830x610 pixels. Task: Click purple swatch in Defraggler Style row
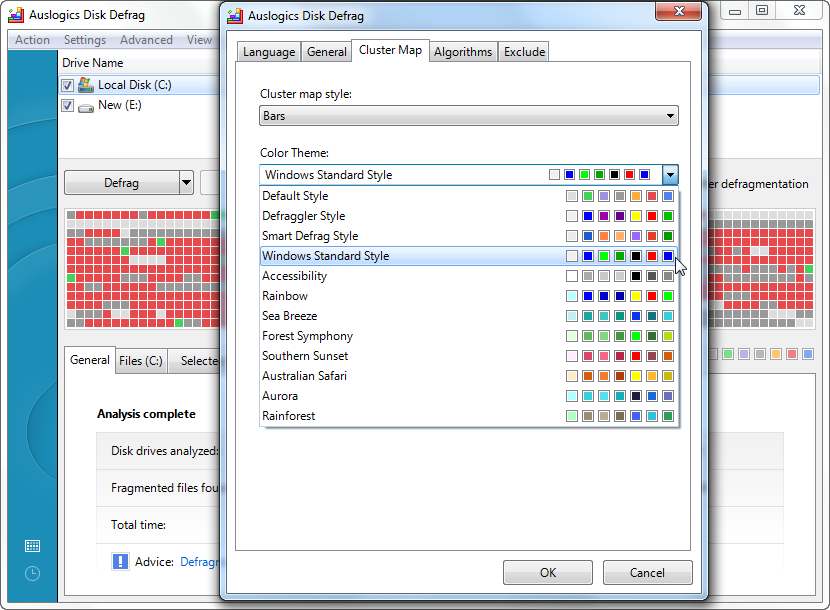point(603,216)
